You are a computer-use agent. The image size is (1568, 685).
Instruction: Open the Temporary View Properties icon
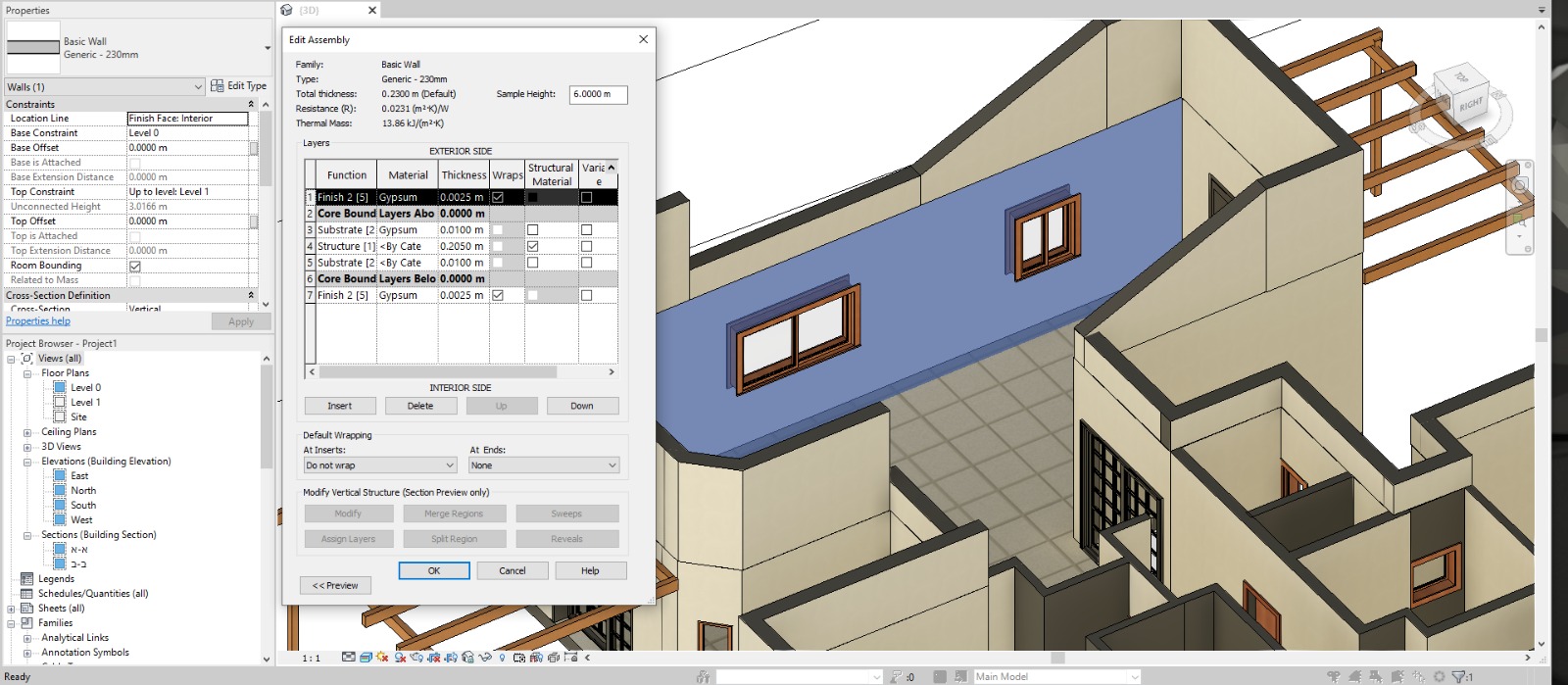(519, 658)
